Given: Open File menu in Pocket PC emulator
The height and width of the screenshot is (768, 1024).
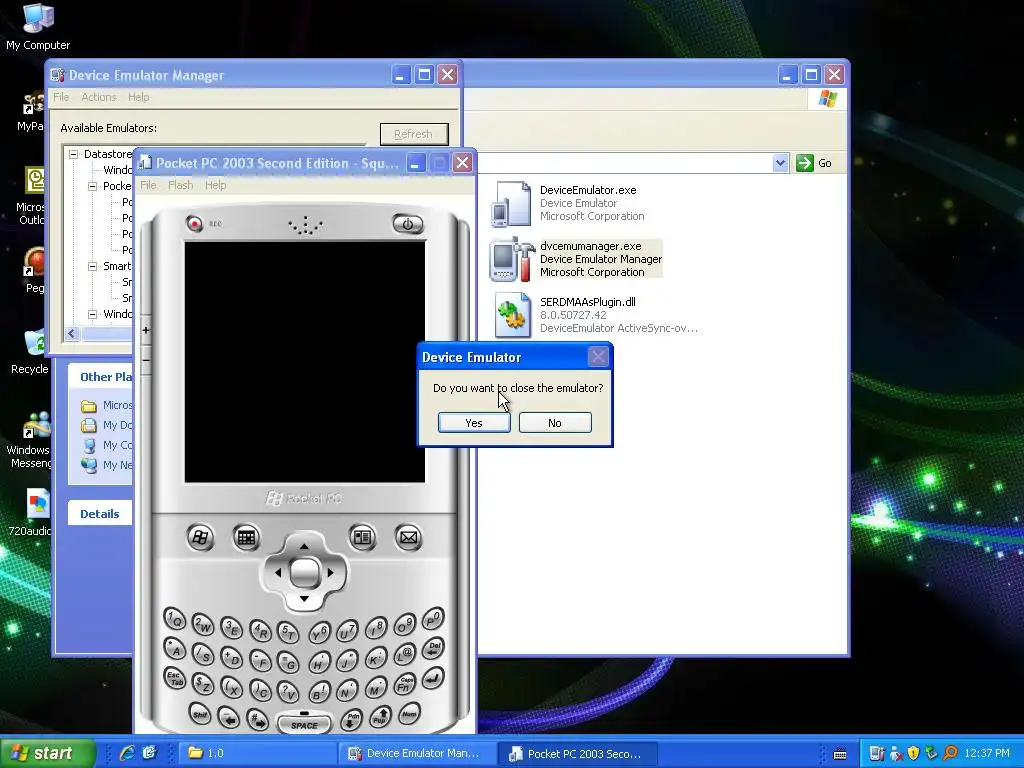Looking at the screenshot, I should pos(148,185).
